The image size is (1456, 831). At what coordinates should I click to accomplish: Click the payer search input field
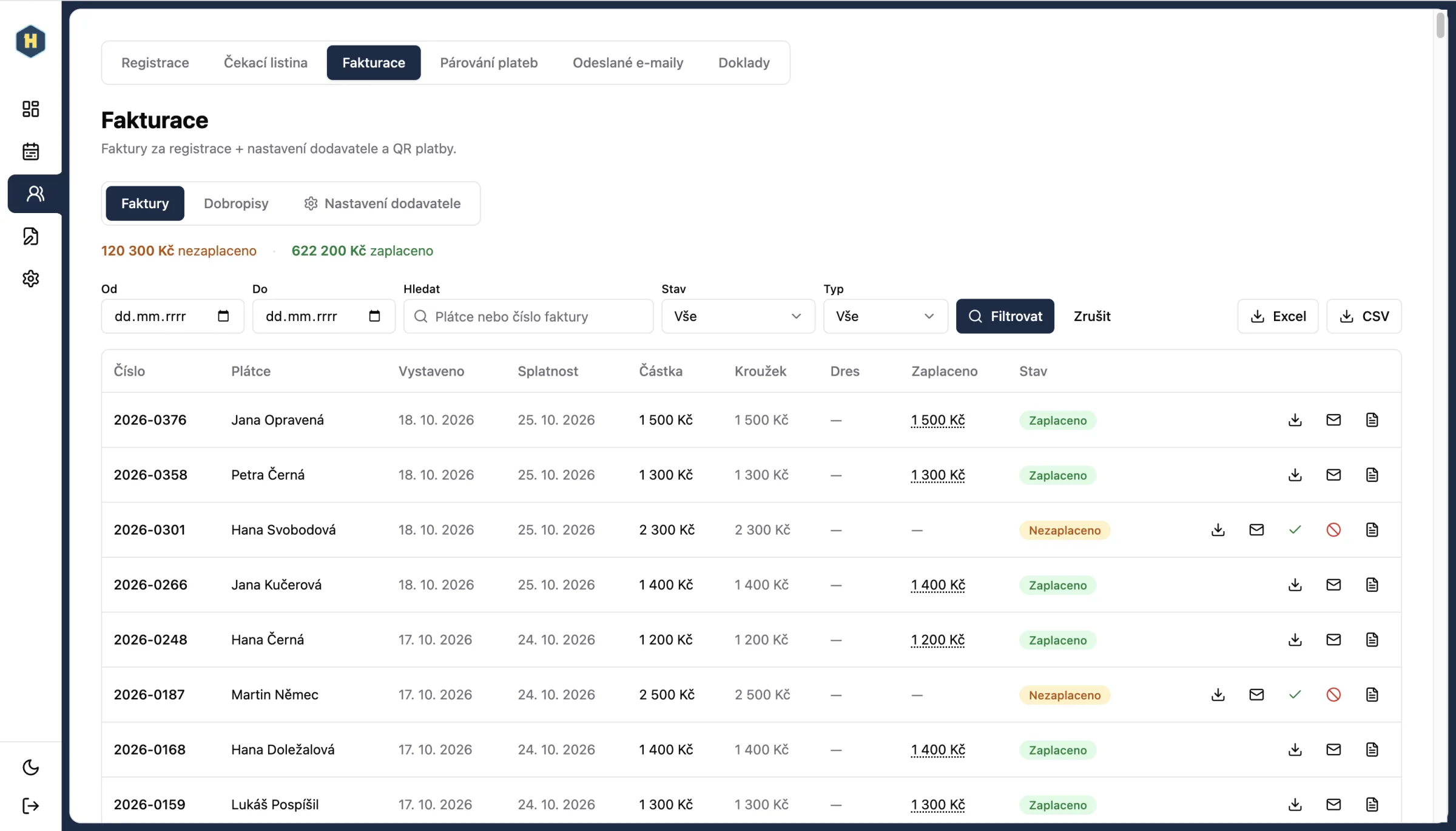(x=528, y=316)
